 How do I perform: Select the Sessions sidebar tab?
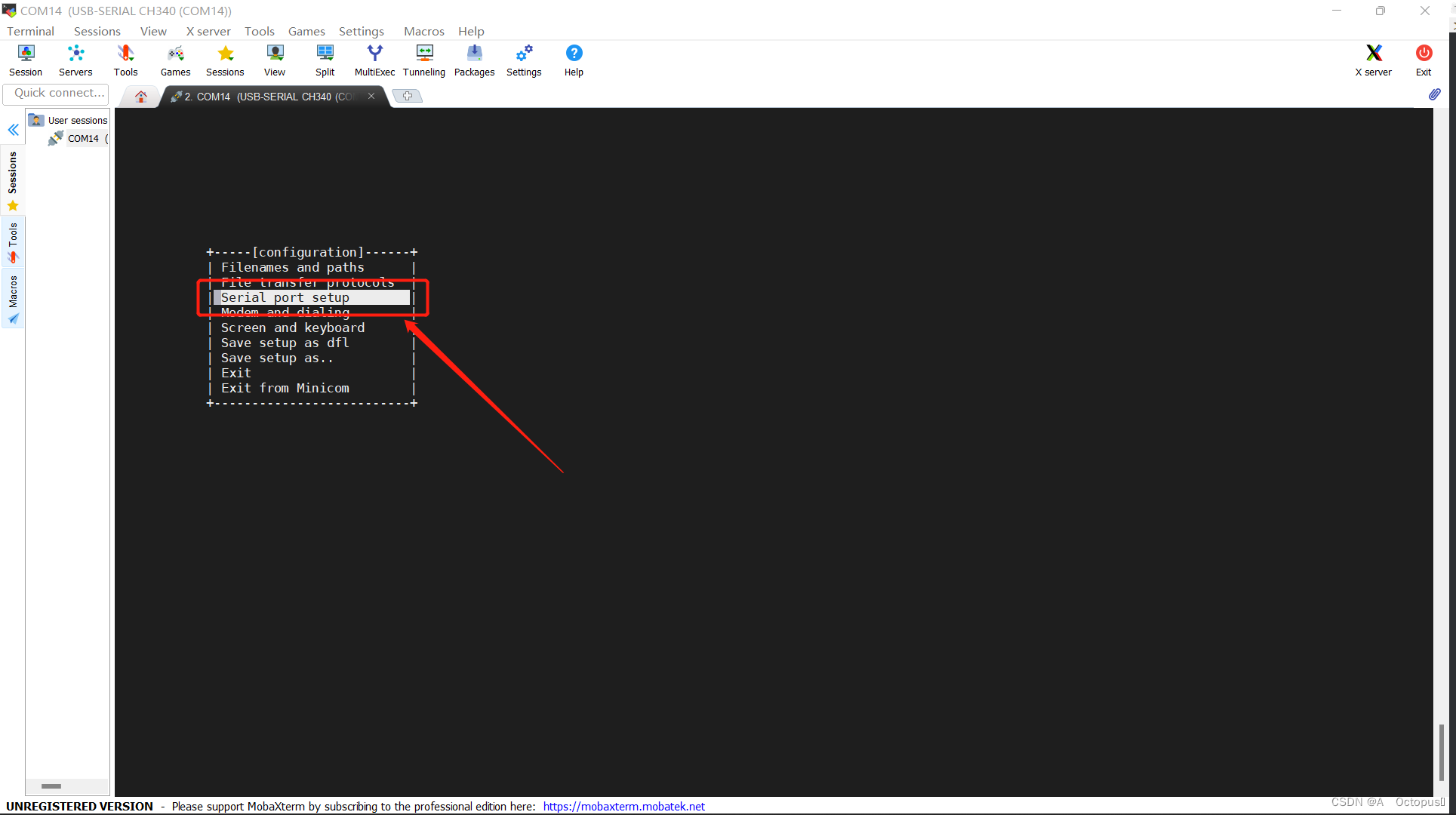pos(13,181)
